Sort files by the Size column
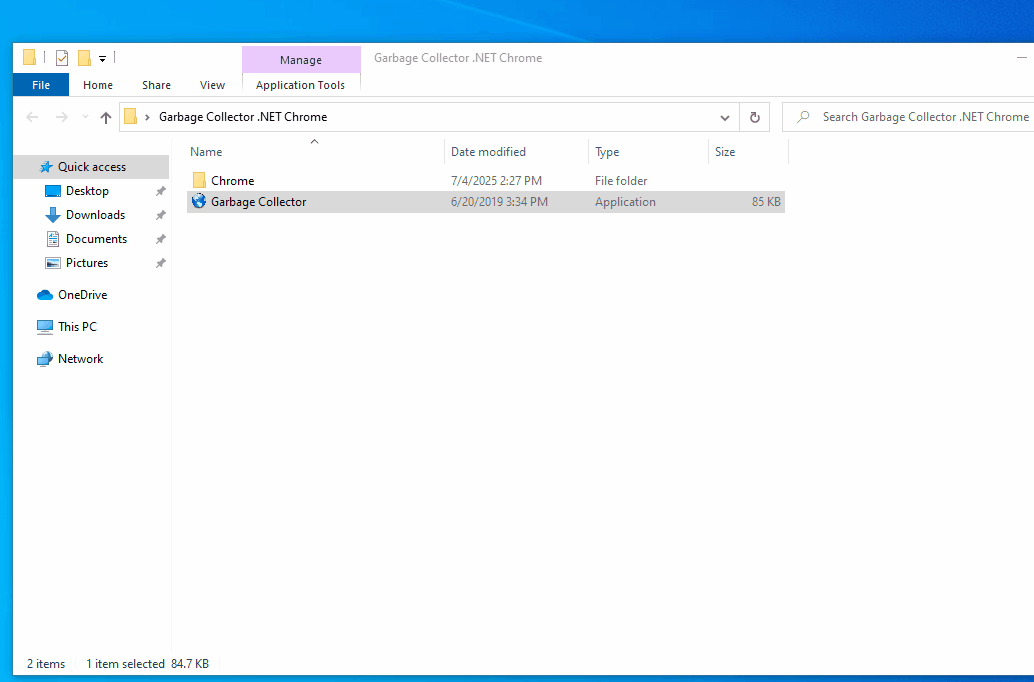Viewport: 1034px width, 682px height. click(x=748, y=152)
